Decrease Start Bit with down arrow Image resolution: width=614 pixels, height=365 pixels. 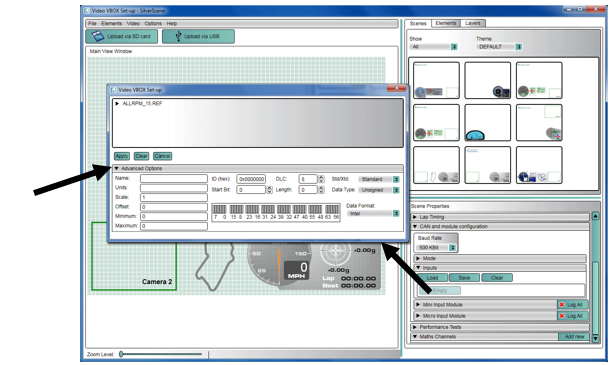click(x=269, y=192)
